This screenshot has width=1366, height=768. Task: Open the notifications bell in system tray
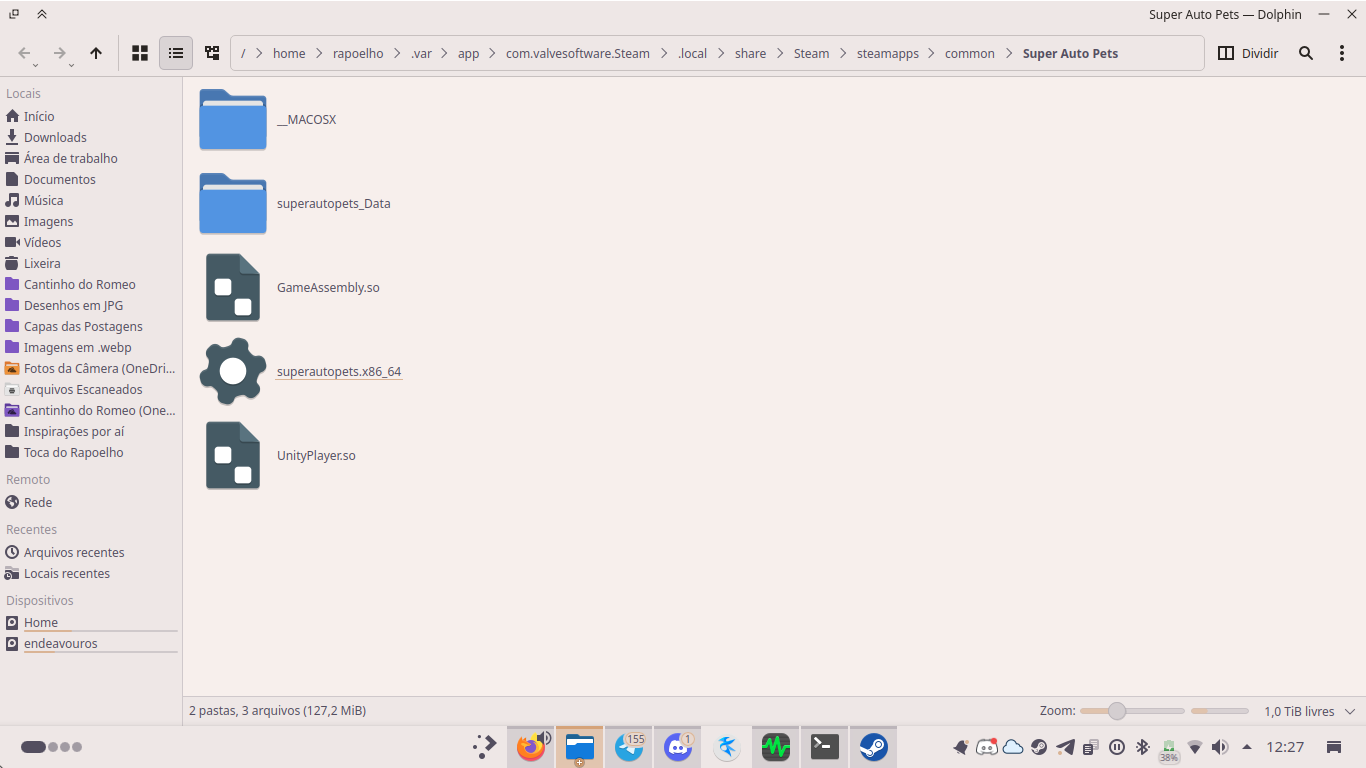point(961,747)
